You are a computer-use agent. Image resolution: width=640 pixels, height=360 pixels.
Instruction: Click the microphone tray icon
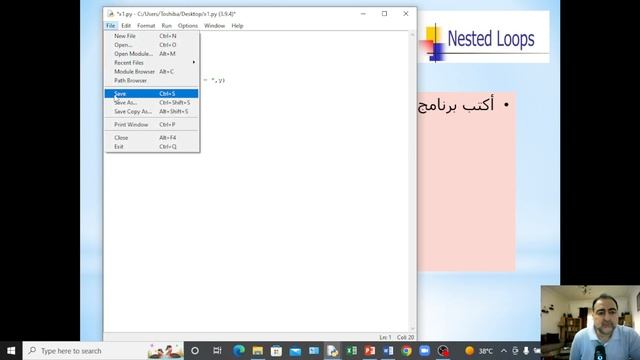click(526, 351)
